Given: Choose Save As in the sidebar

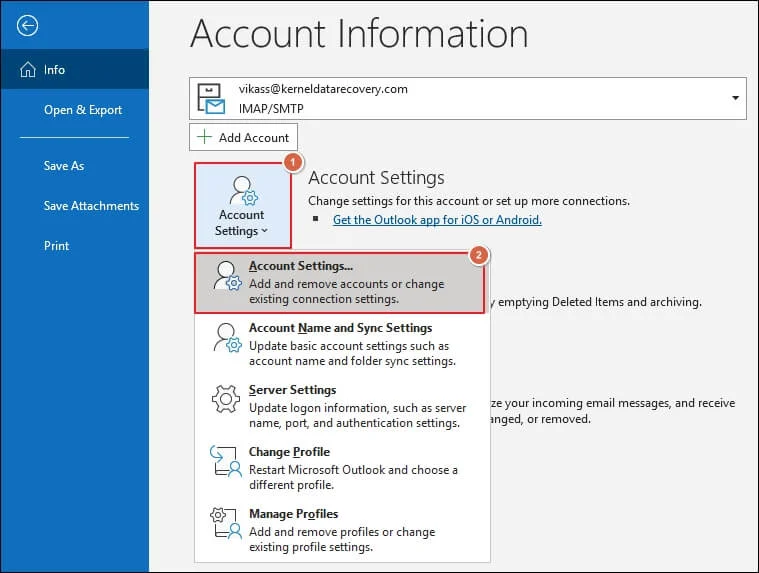Looking at the screenshot, I should click(64, 166).
